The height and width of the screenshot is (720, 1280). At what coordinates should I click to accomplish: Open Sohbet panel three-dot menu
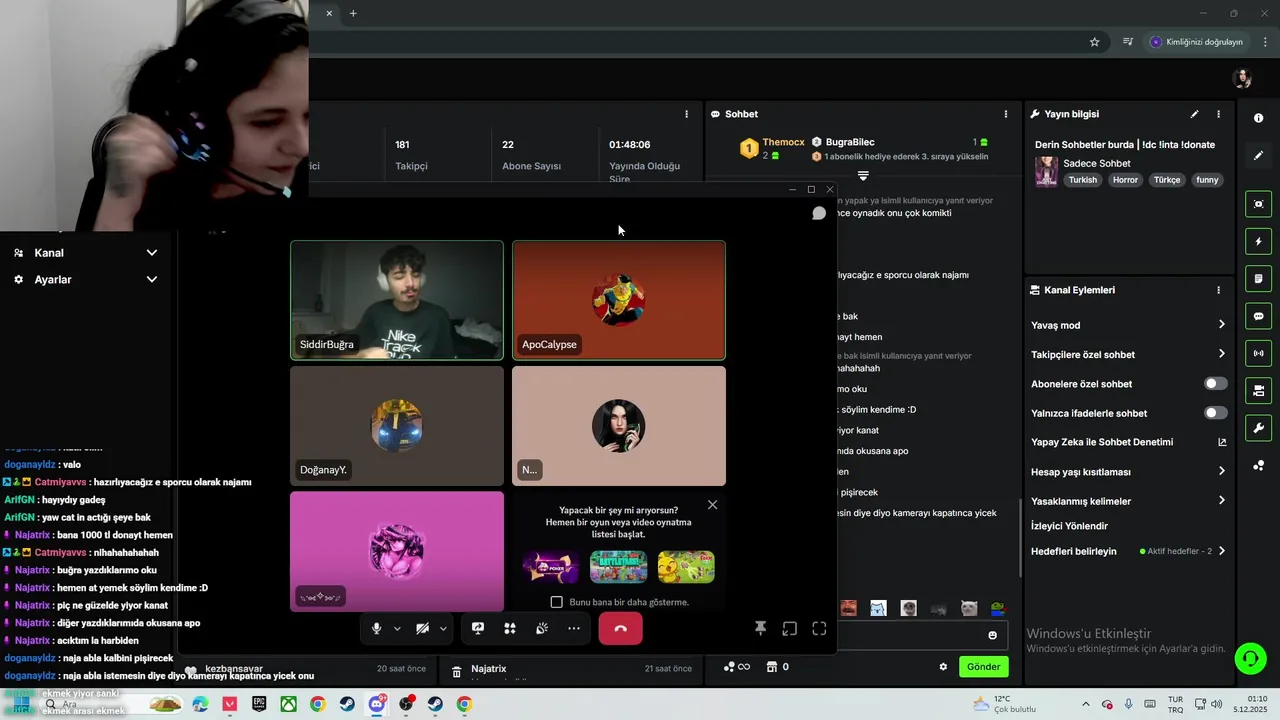point(1006,114)
